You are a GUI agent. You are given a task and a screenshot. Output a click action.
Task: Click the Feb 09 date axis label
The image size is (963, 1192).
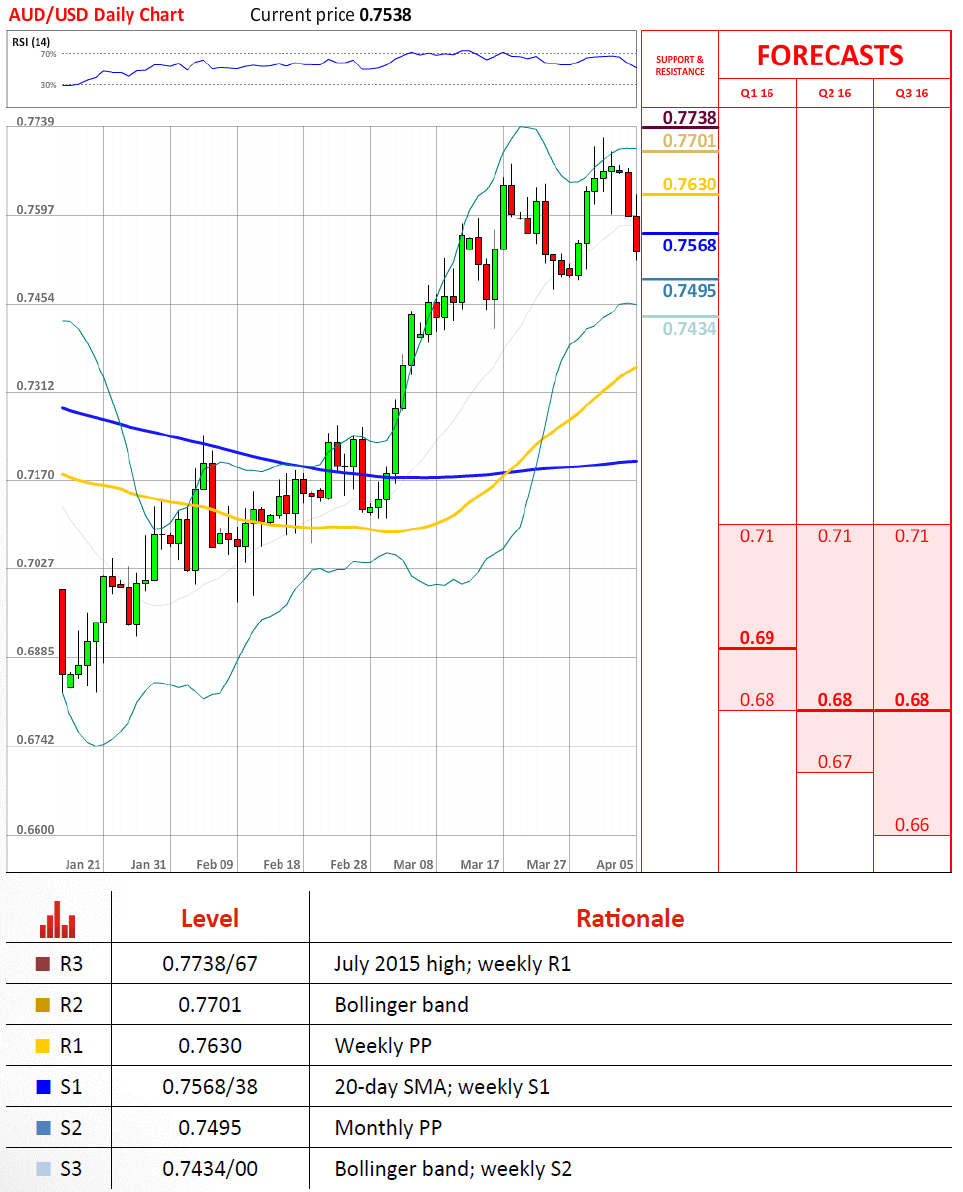coord(215,864)
